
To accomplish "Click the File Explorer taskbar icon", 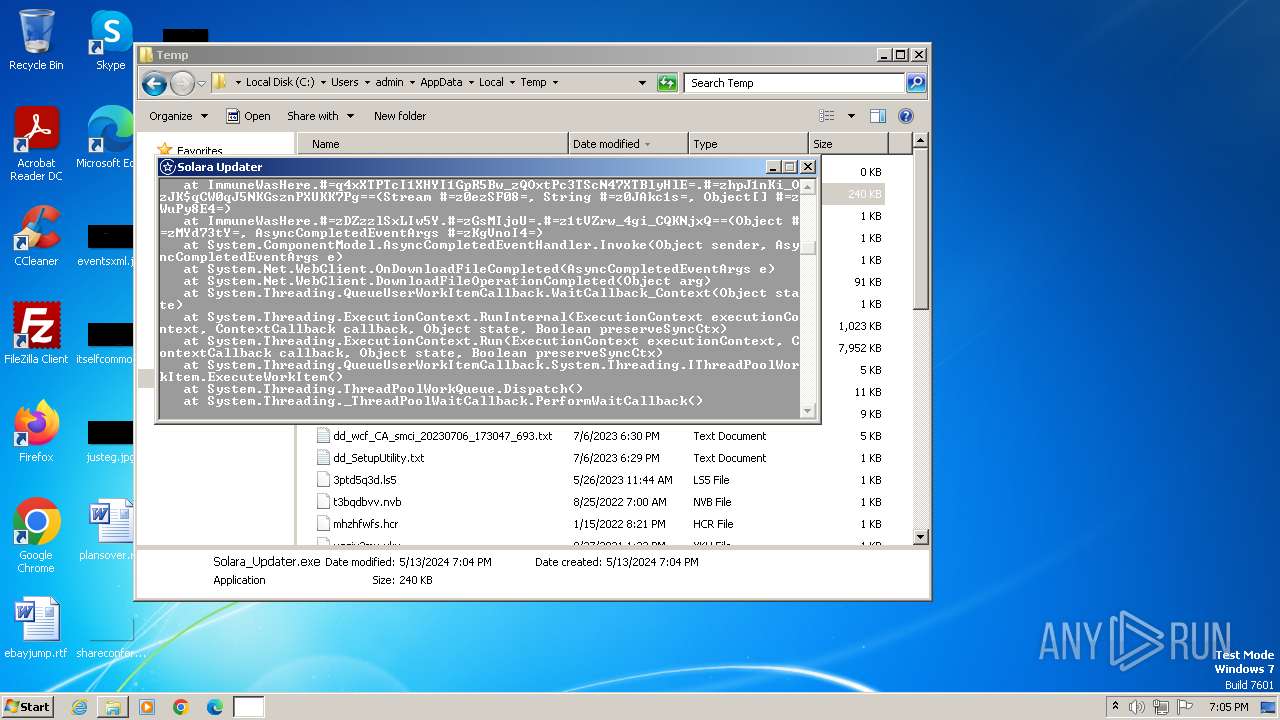I will (x=113, y=707).
